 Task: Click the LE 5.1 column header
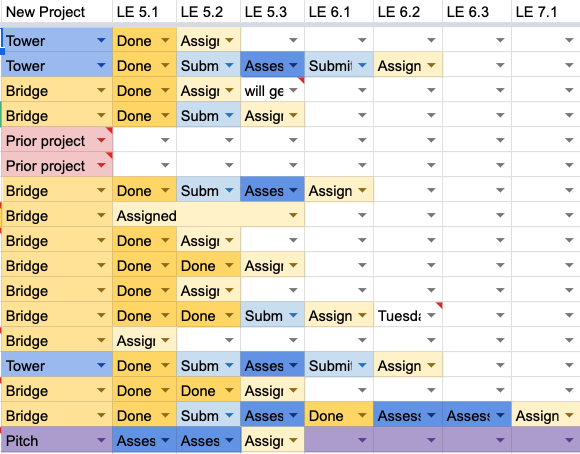click(x=137, y=12)
